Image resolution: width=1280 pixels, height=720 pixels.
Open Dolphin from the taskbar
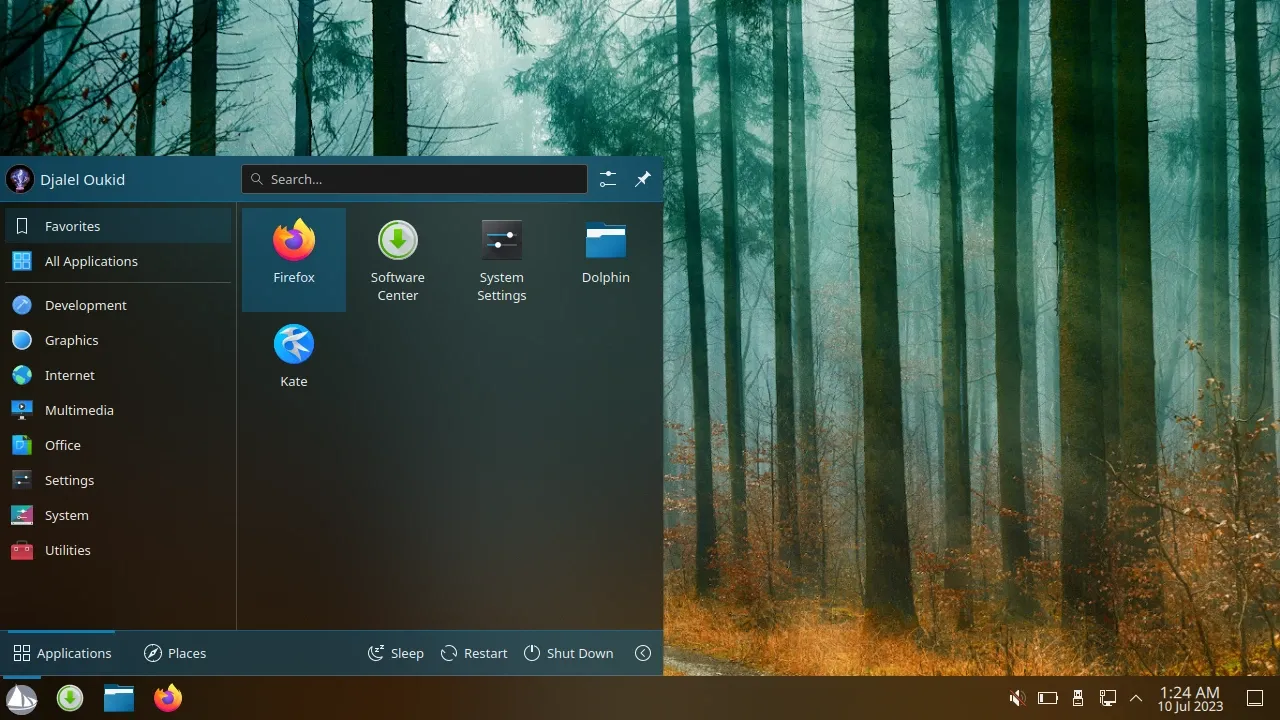click(x=119, y=698)
